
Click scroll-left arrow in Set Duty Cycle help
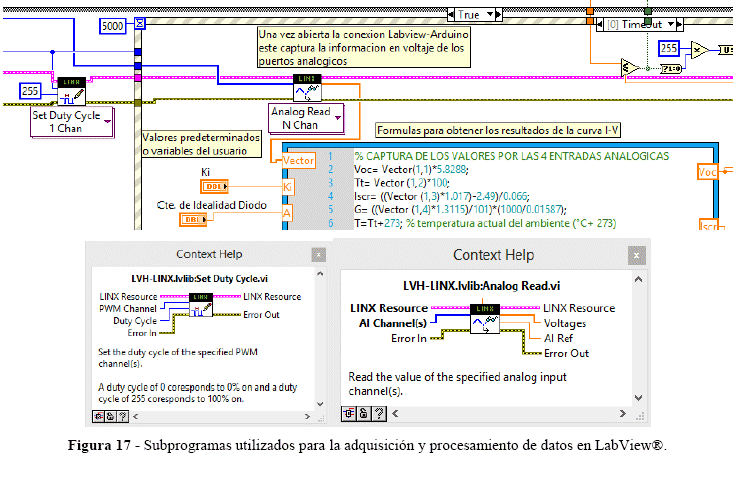[135, 416]
